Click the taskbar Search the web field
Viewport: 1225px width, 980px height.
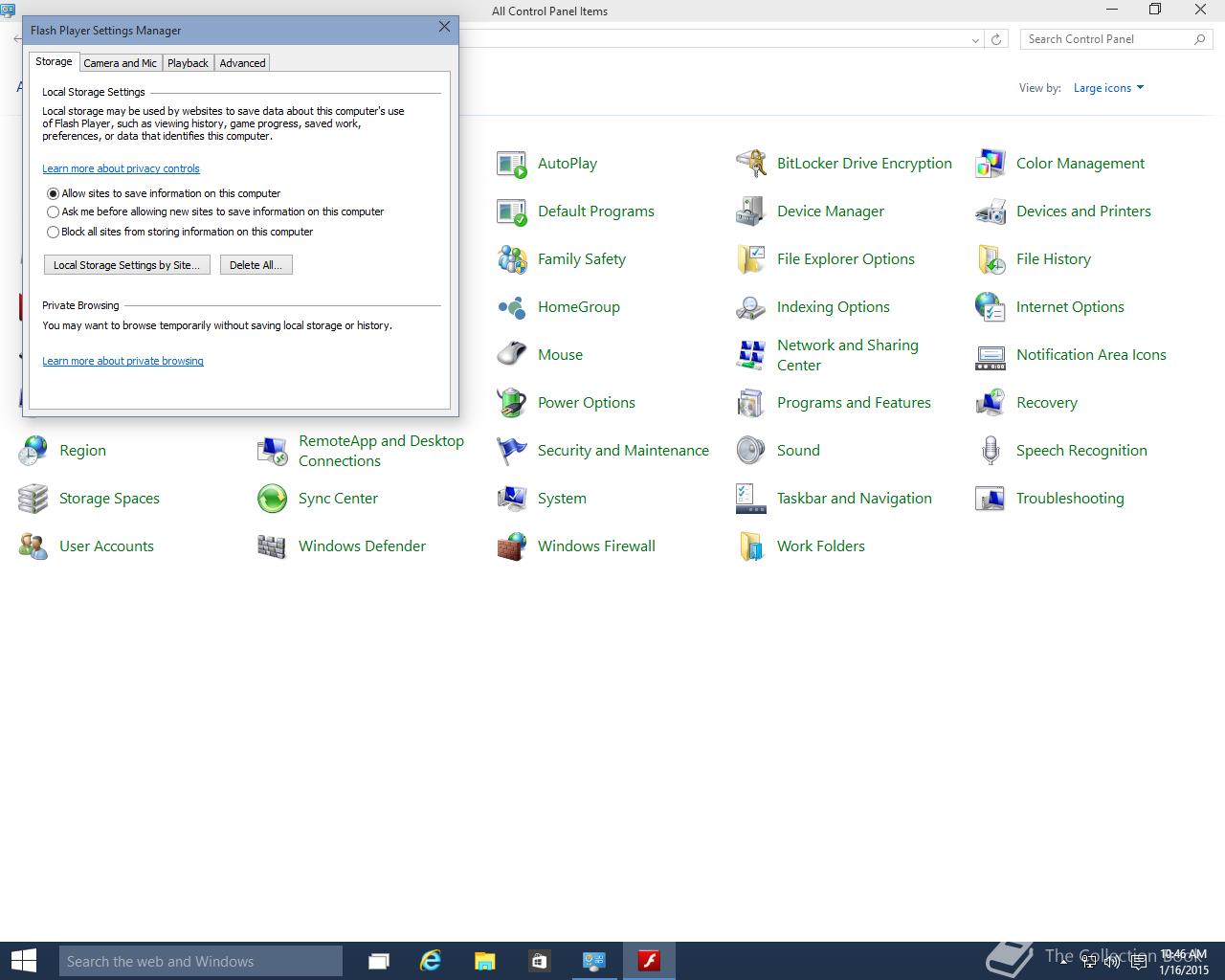click(201, 961)
